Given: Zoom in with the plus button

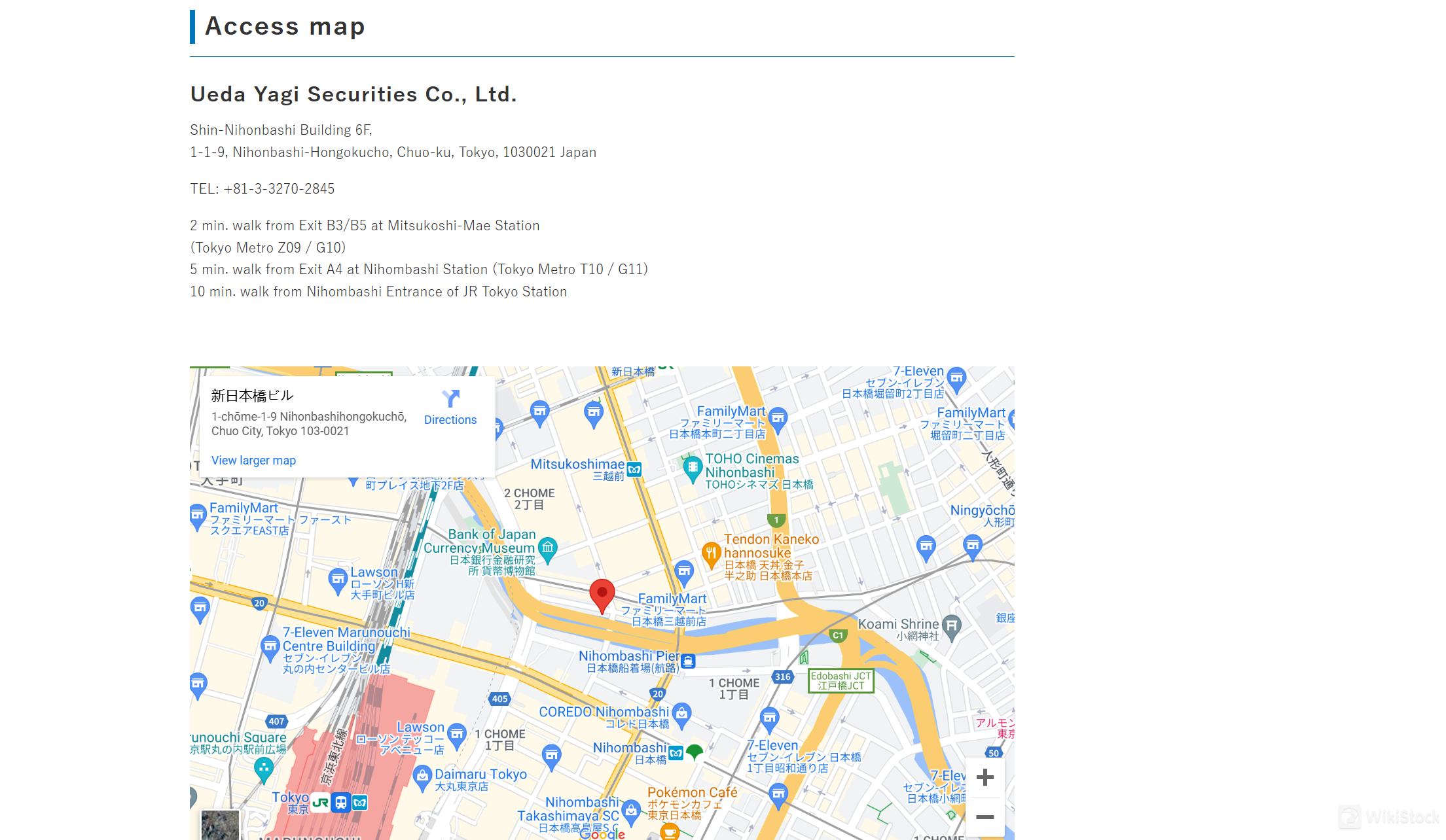Looking at the screenshot, I should click(x=985, y=777).
